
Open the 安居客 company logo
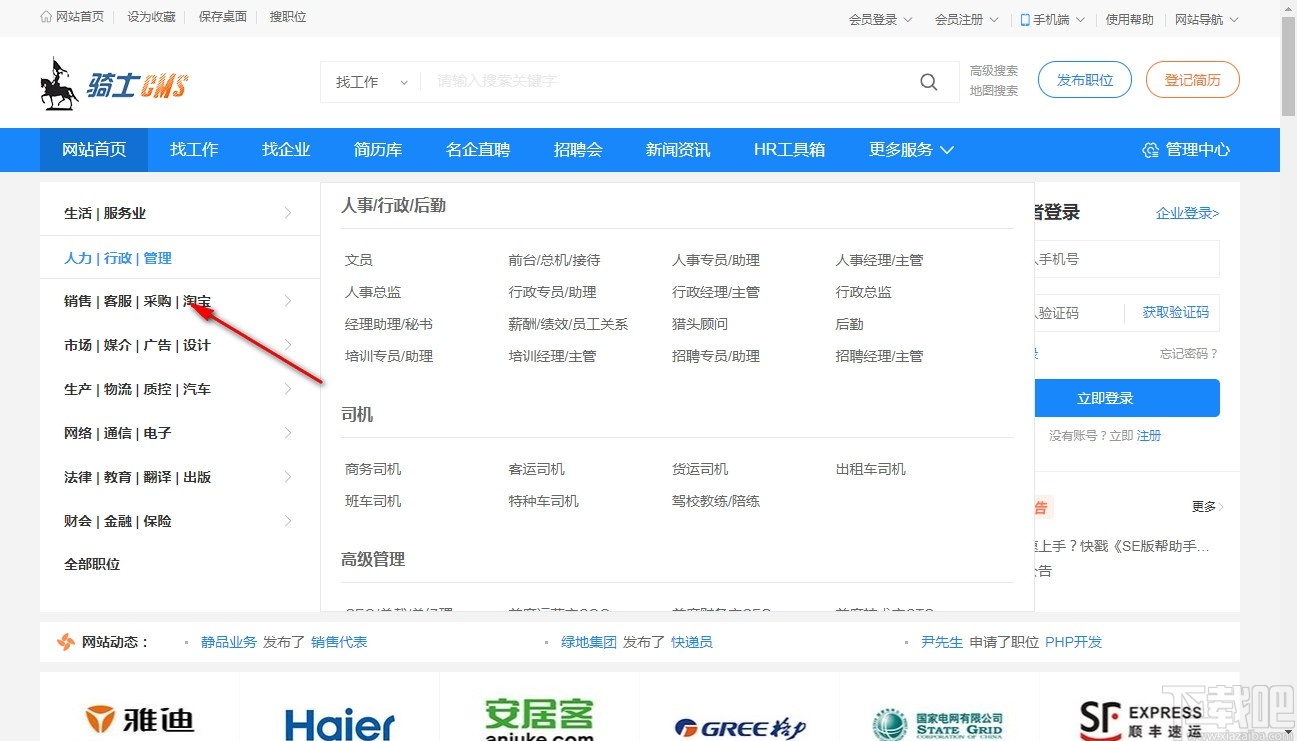[539, 720]
